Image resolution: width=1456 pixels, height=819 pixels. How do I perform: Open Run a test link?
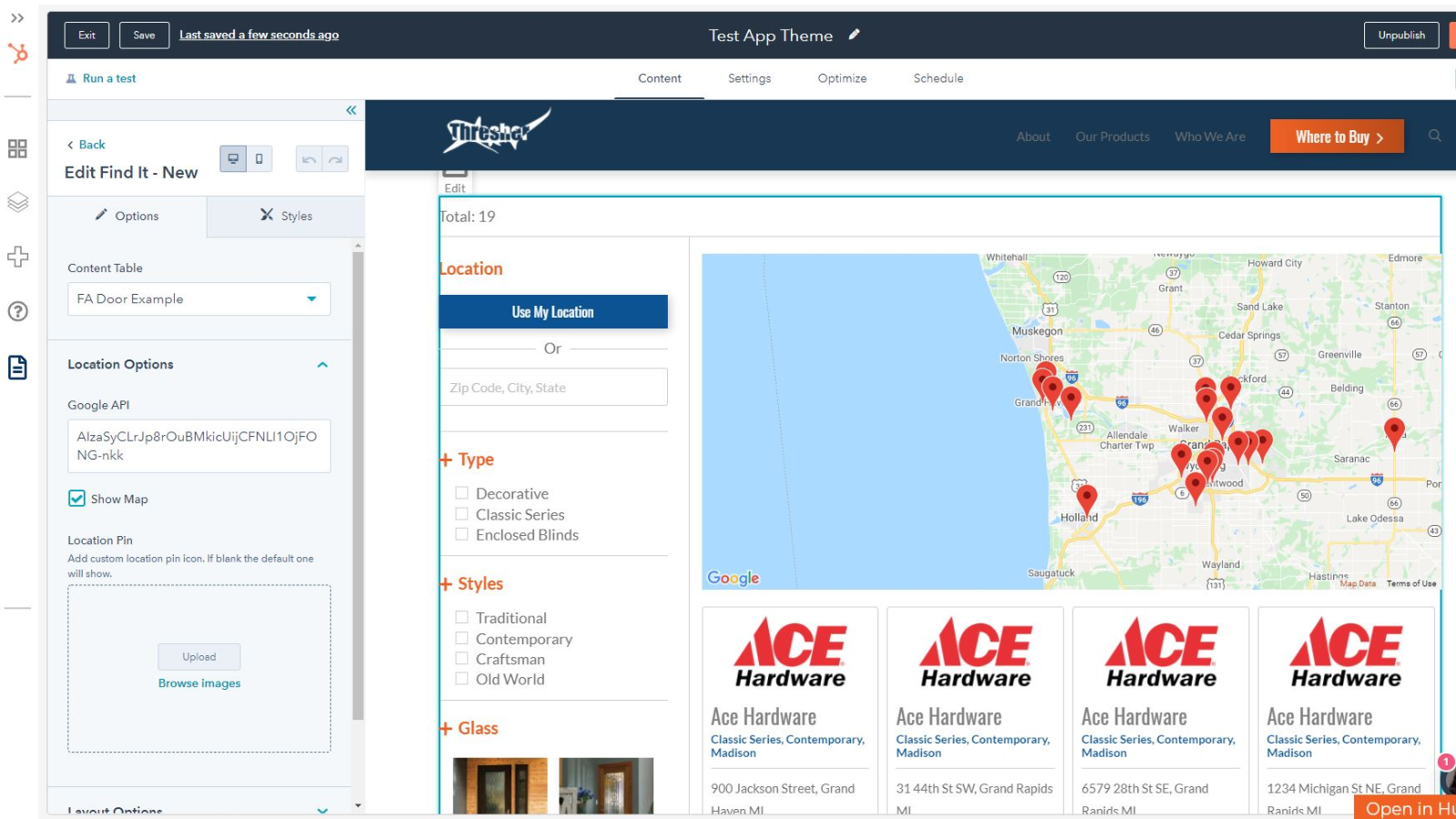109,78
